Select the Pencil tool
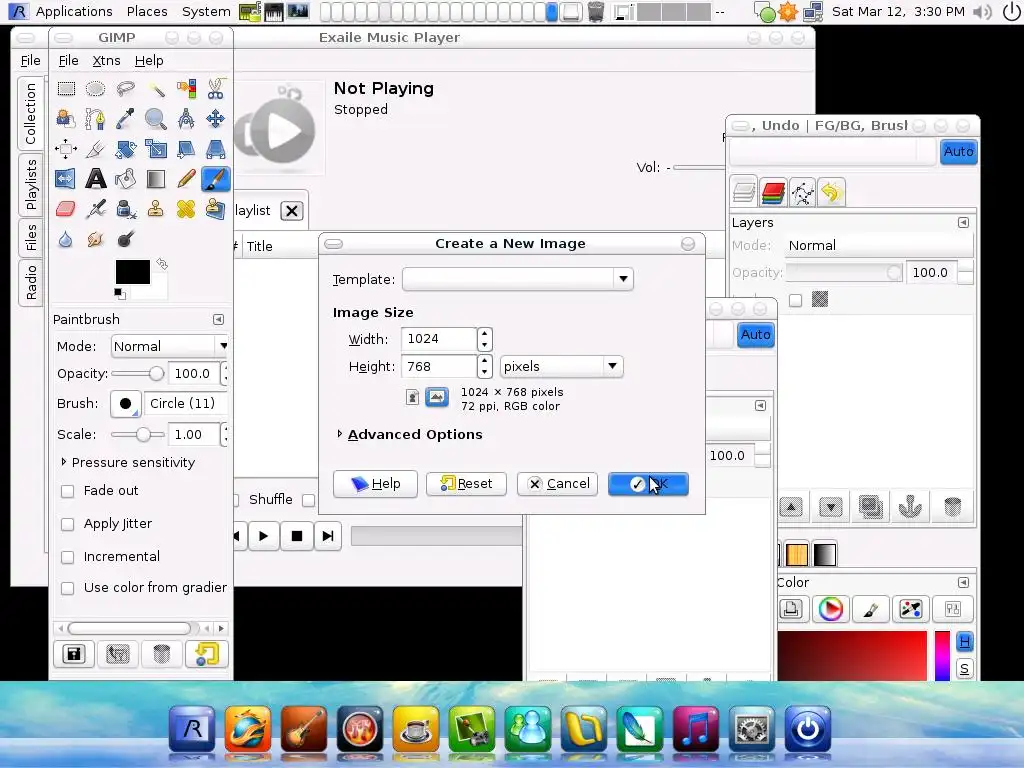1024x768 pixels. coord(185,179)
